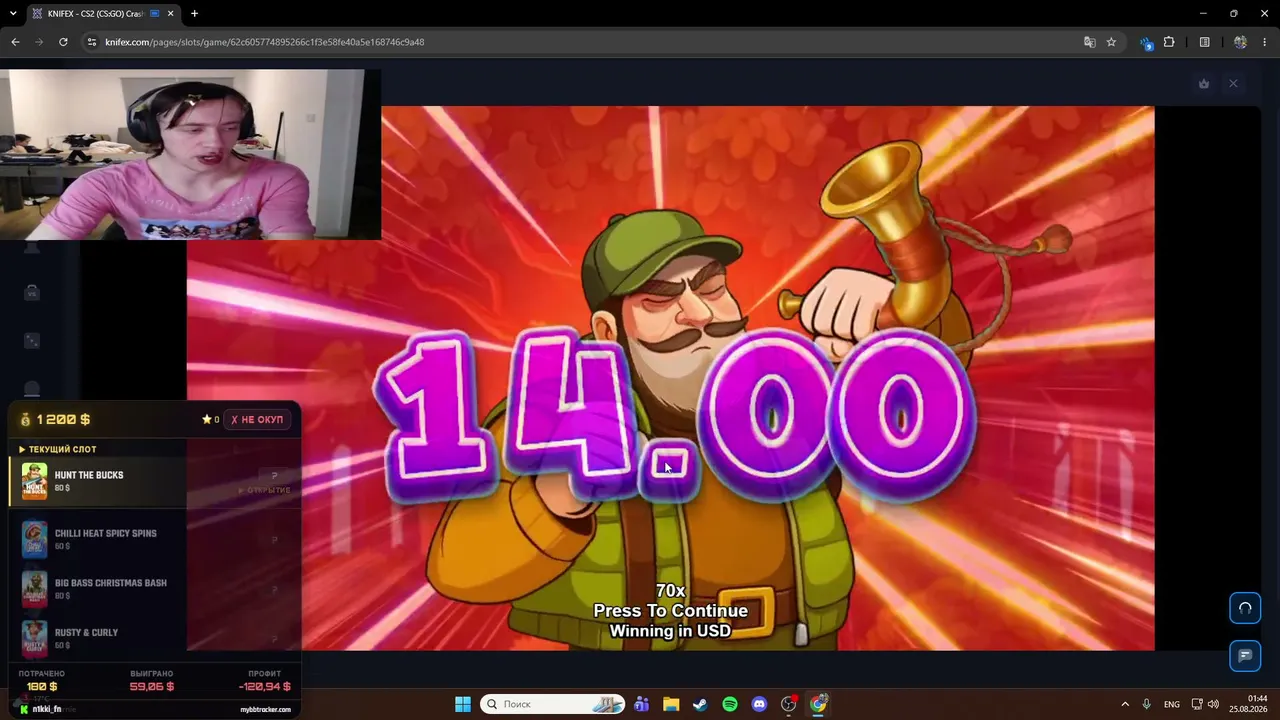Image resolution: width=1280 pixels, height=720 pixels.
Task: Open a new browser tab
Action: 194,14
